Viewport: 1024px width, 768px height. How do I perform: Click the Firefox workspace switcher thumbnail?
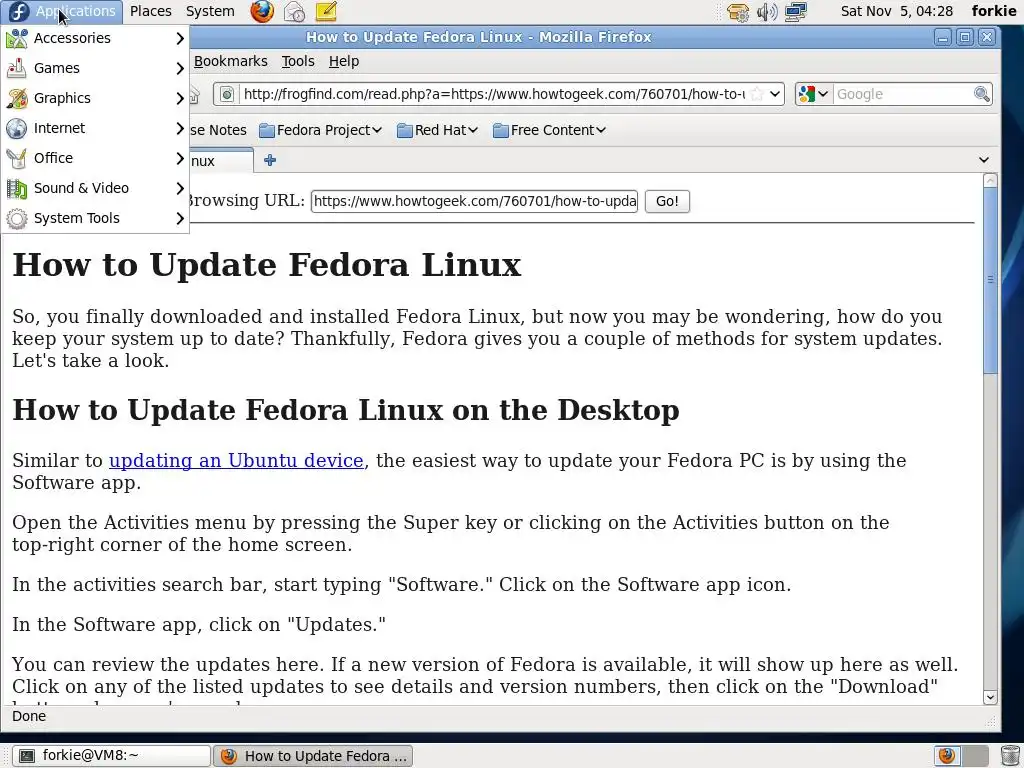click(x=947, y=756)
